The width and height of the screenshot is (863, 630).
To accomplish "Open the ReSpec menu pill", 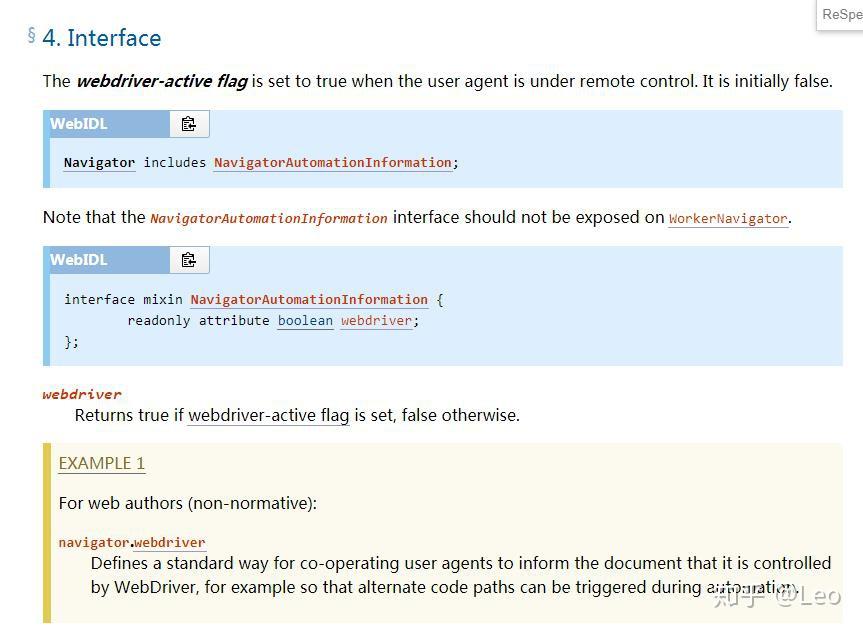I will pyautogui.click(x=841, y=15).
